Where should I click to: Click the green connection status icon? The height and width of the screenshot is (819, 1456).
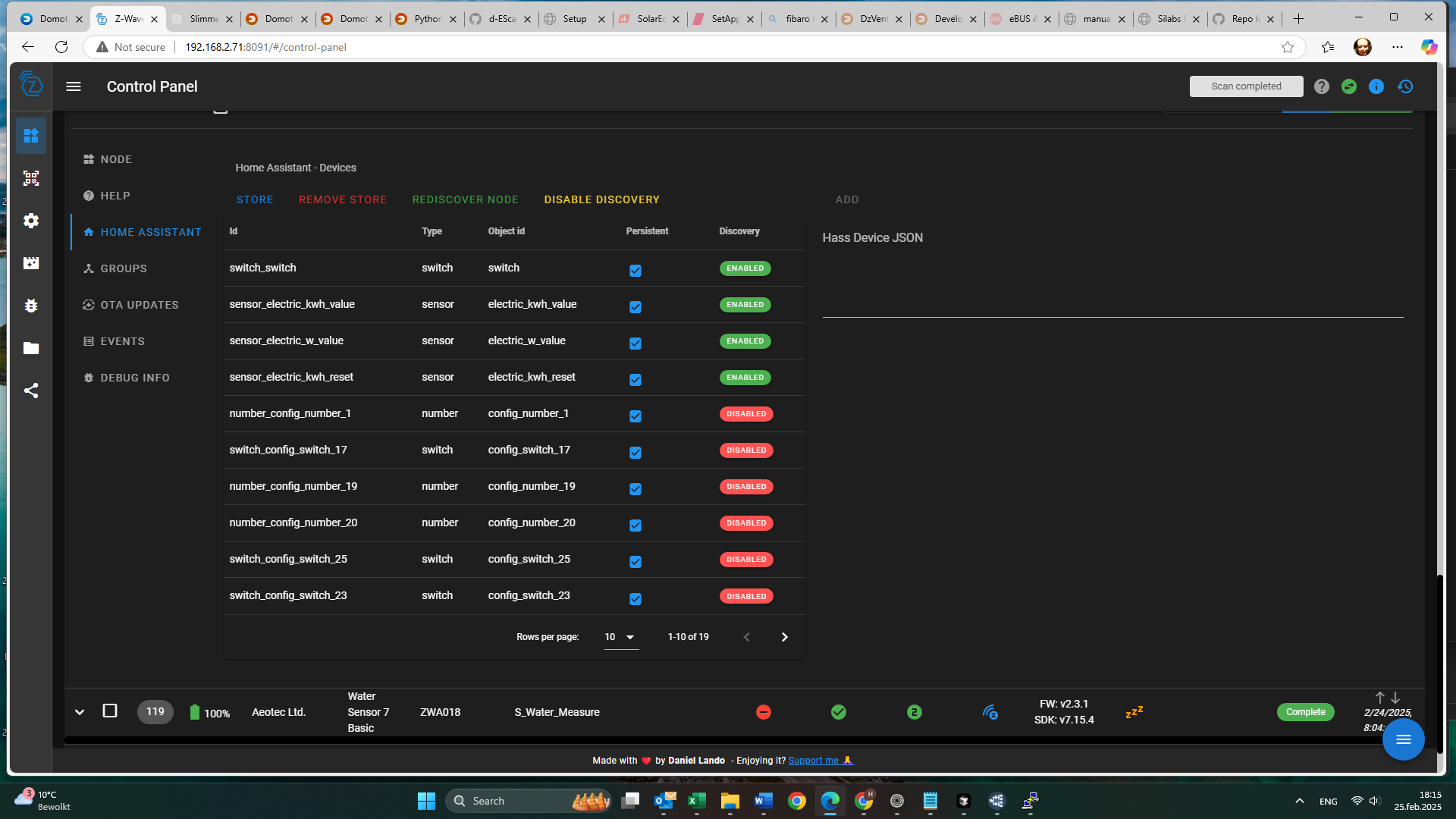(1349, 86)
